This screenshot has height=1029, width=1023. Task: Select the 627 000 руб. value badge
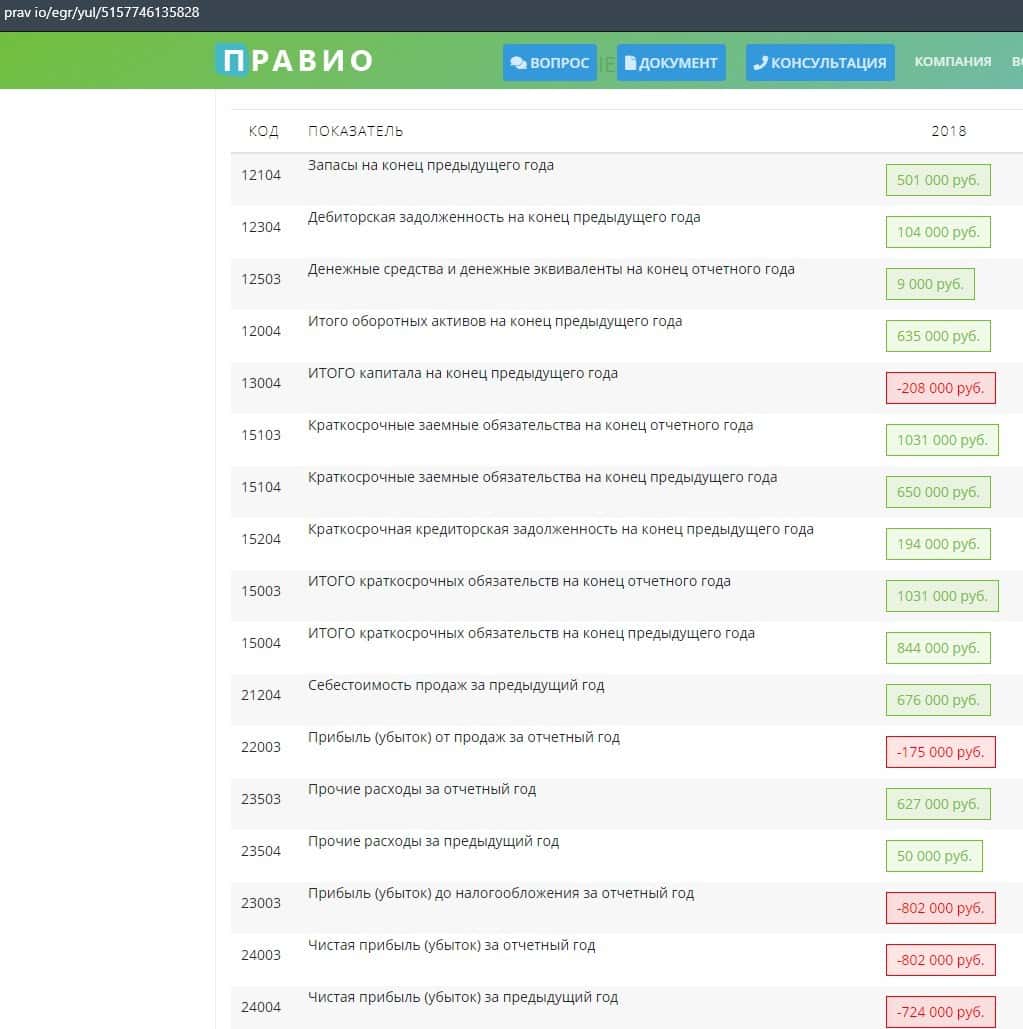point(938,804)
